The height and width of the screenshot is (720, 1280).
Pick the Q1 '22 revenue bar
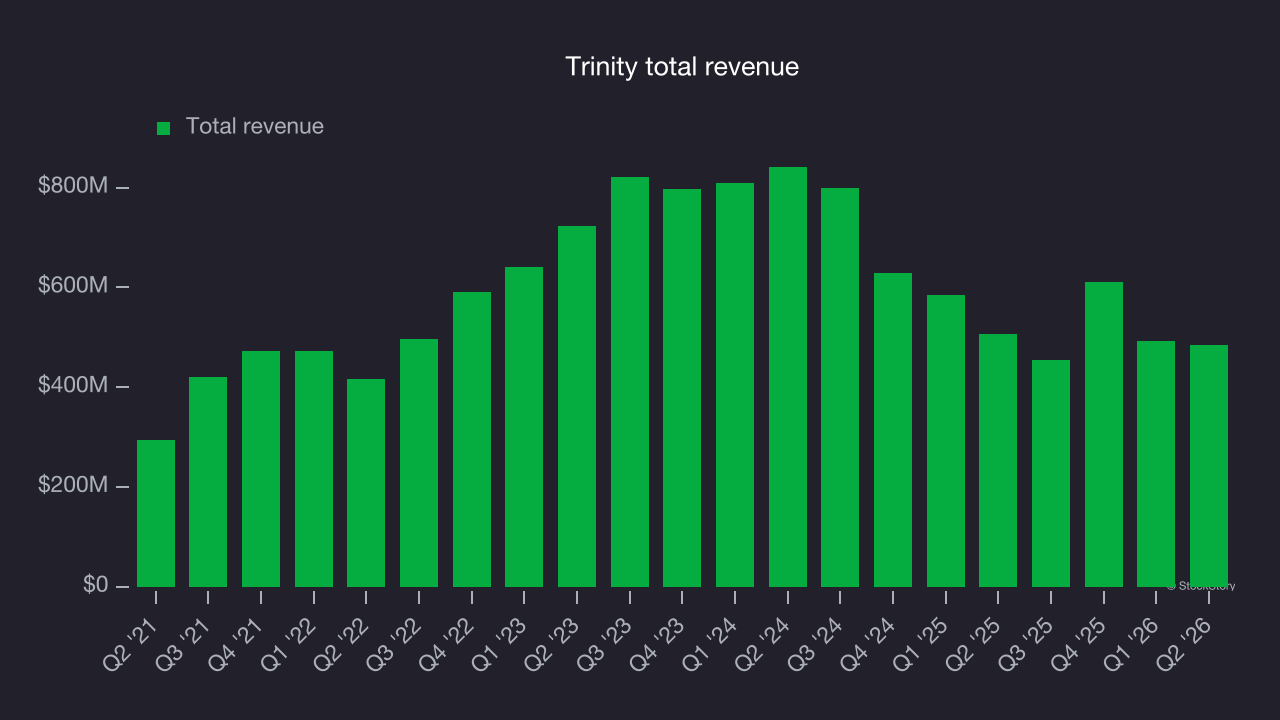314,469
